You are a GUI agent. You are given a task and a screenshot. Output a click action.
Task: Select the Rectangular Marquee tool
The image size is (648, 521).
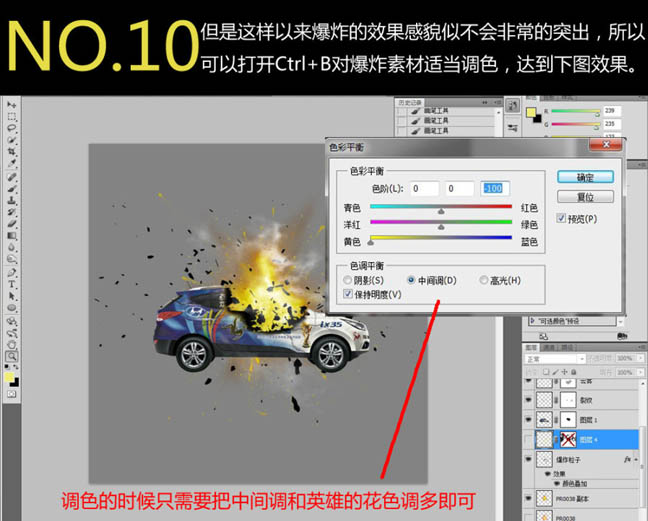click(x=12, y=117)
